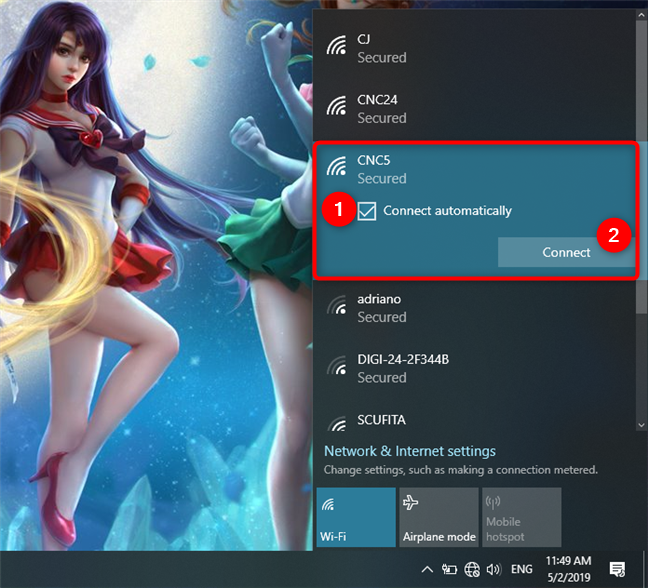Click the SCUFITA signal icon
This screenshot has width=648, height=588.
(337, 424)
